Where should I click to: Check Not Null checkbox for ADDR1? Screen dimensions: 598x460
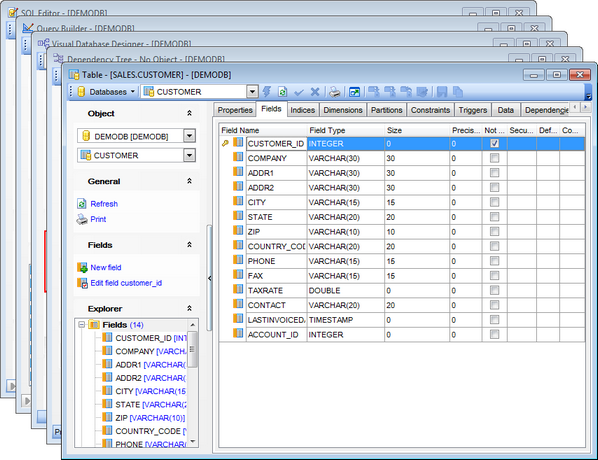tap(495, 173)
